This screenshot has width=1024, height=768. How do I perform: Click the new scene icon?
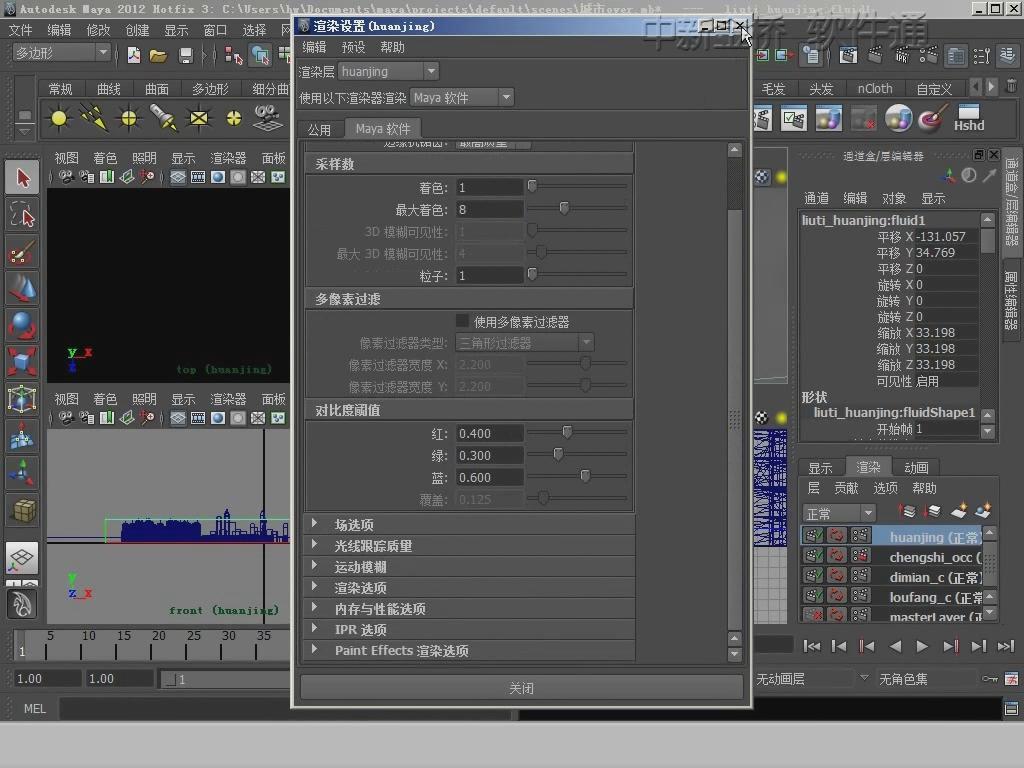pyautogui.click(x=134, y=56)
